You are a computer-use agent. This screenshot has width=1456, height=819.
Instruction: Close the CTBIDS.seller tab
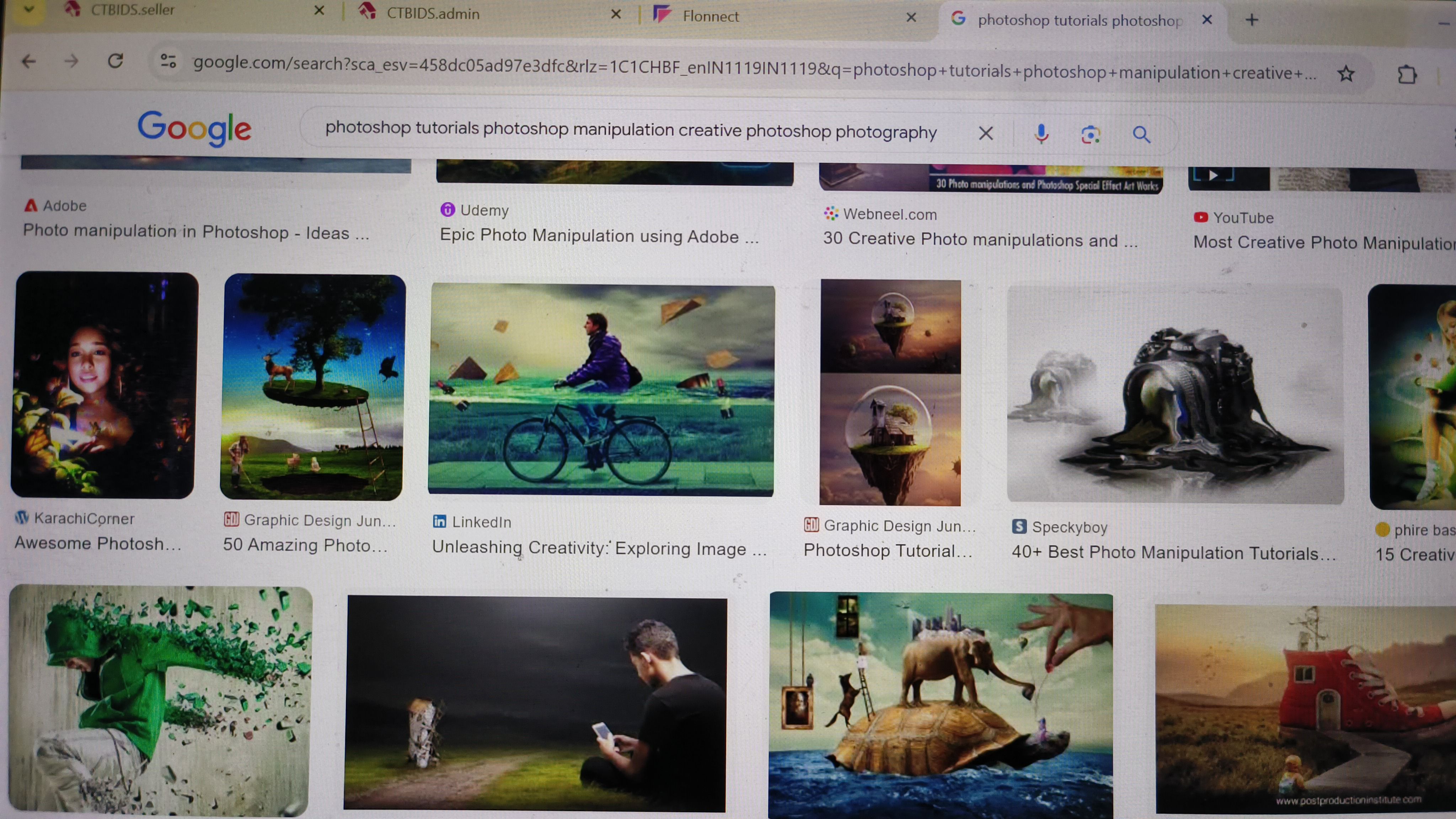(x=319, y=10)
